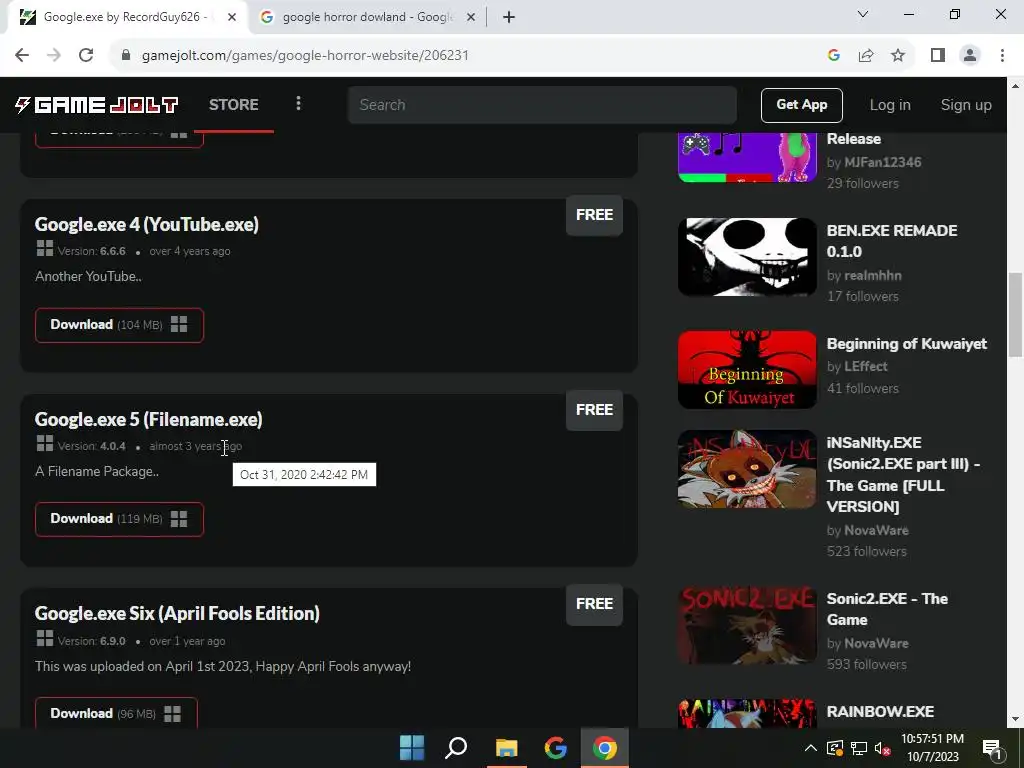Click the Get App button
The width and height of the screenshot is (1024, 768).
click(x=801, y=104)
